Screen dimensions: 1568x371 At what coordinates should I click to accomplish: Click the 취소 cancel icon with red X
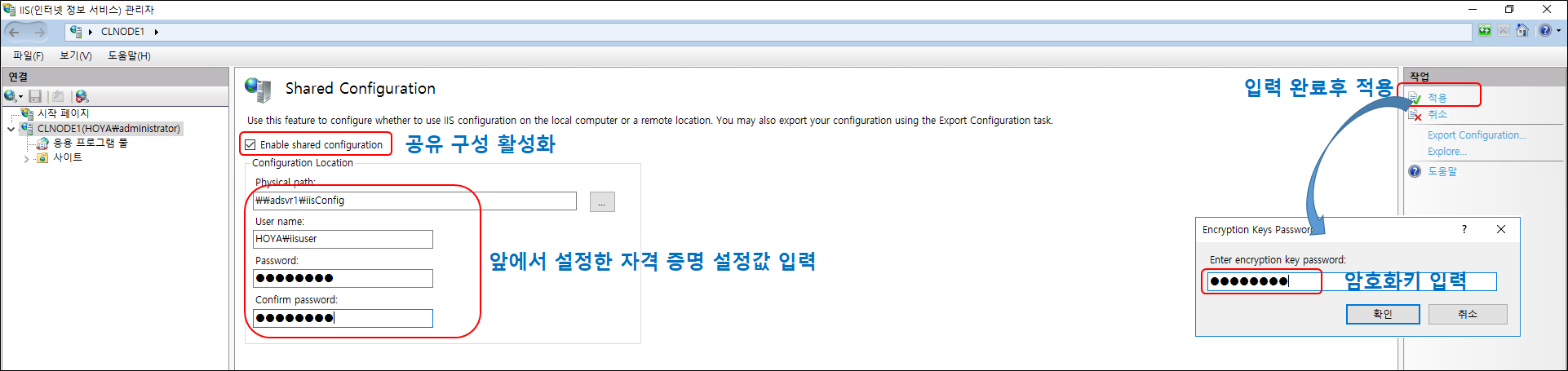pyautogui.click(x=1415, y=115)
